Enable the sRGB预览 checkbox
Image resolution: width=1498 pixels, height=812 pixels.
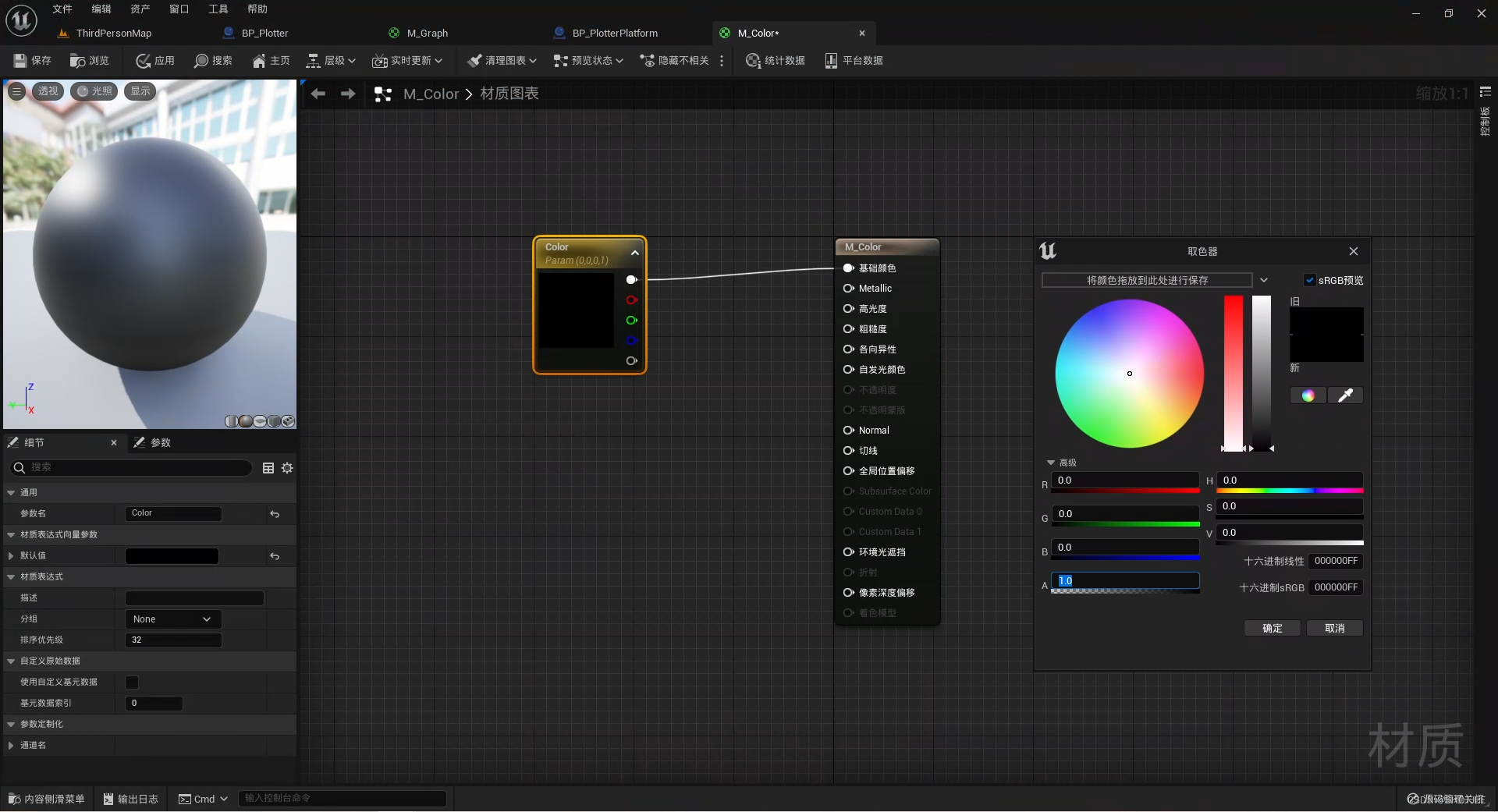click(1310, 280)
